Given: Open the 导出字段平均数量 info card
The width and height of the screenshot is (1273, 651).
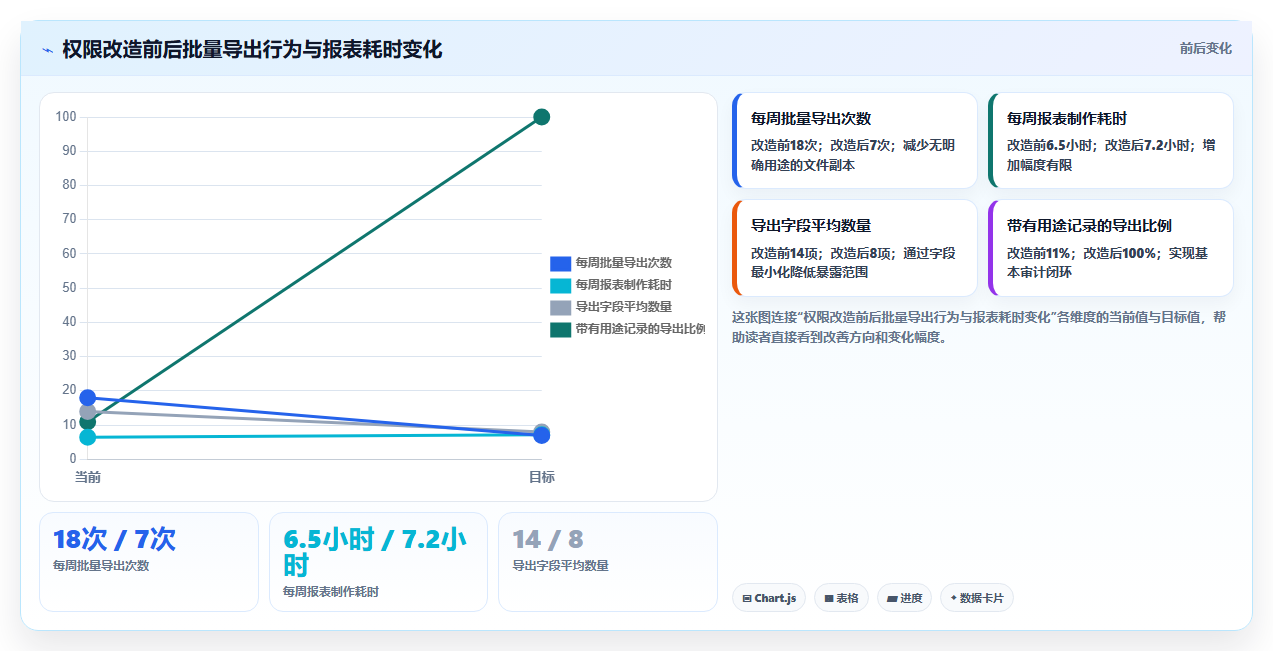Looking at the screenshot, I should click(x=855, y=248).
